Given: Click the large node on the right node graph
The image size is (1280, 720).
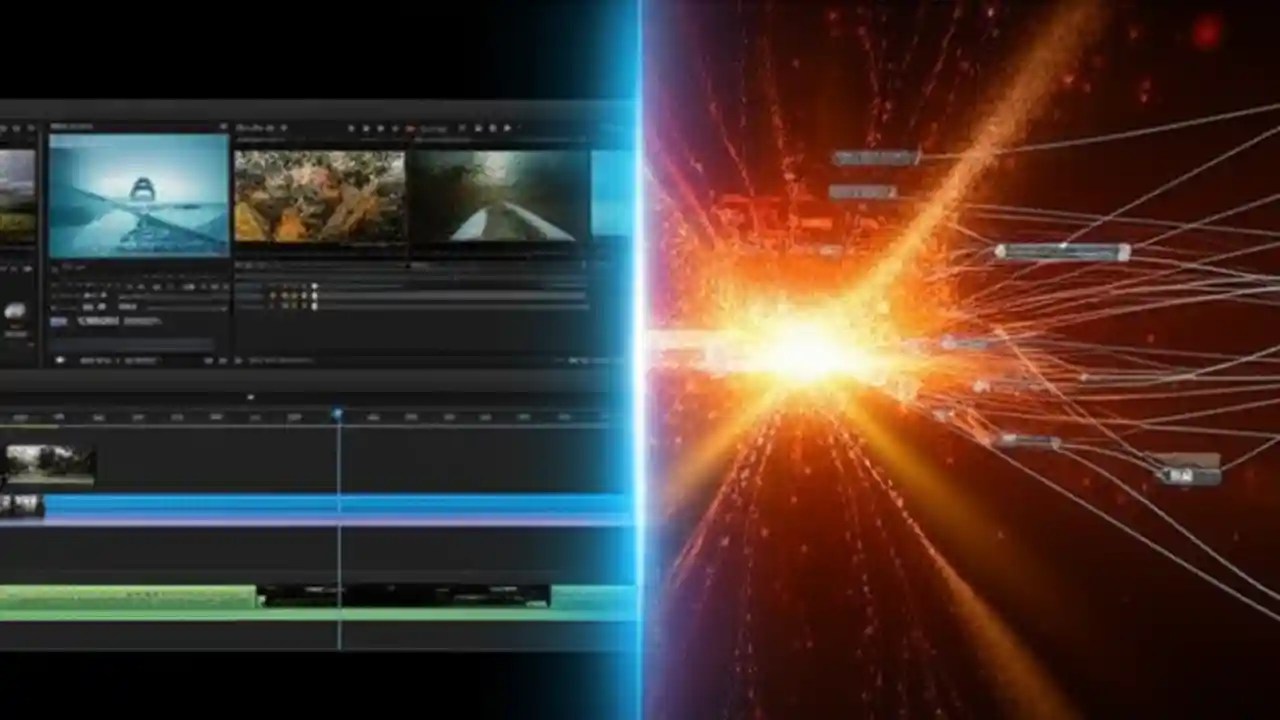Looking at the screenshot, I should click(1063, 253).
